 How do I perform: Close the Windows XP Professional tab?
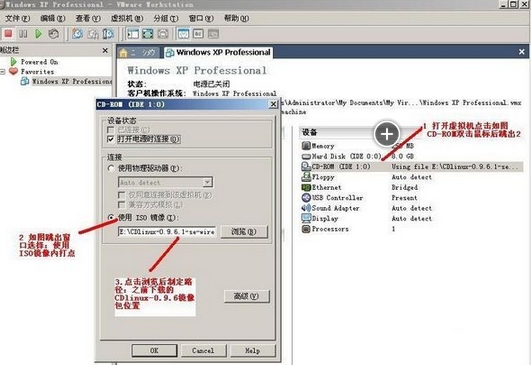coord(522,51)
